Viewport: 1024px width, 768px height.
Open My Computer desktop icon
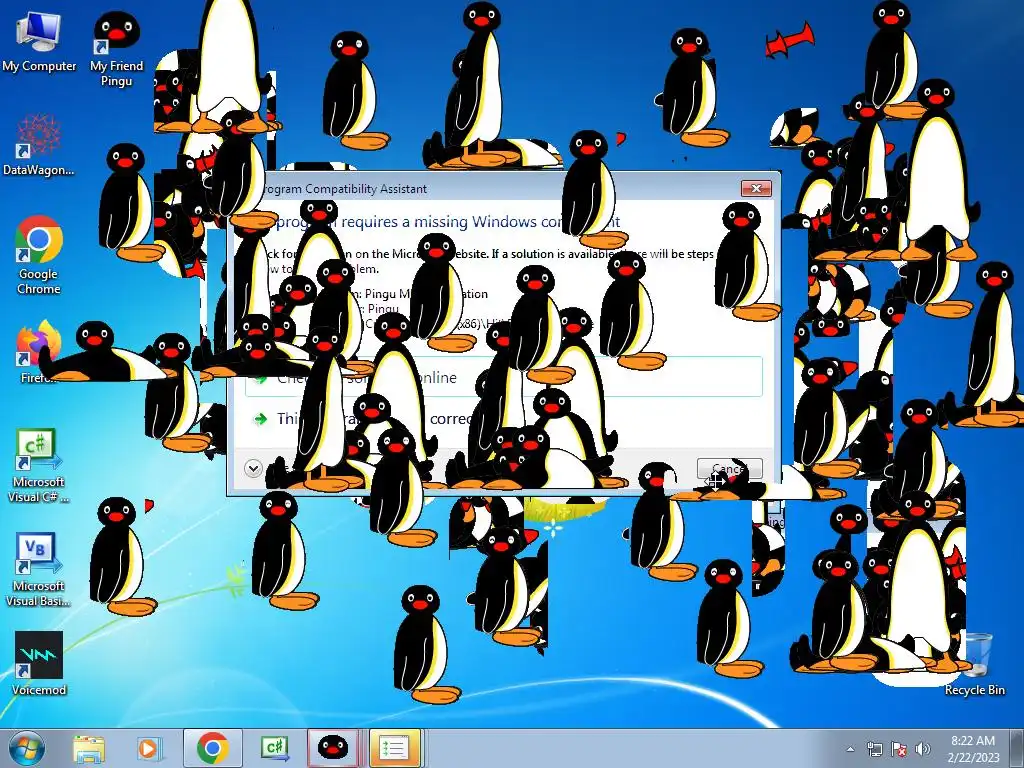pyautogui.click(x=39, y=41)
